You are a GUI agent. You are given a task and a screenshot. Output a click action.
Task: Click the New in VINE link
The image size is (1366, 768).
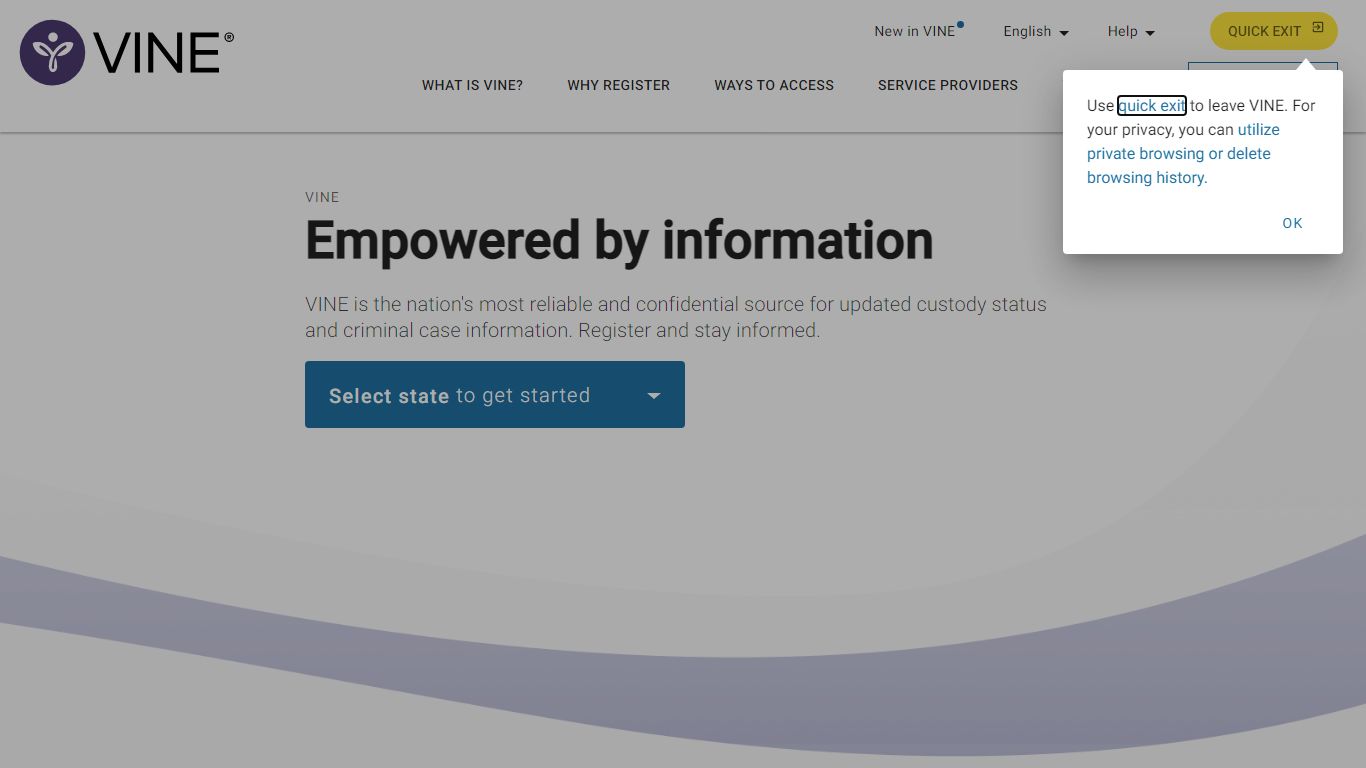(x=915, y=31)
